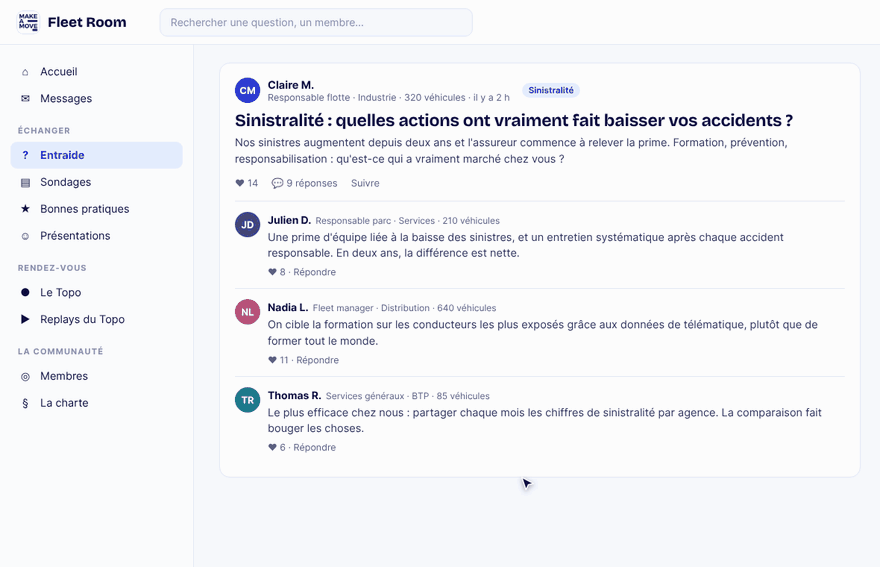Click Répondre under Thomas R.'s reply
The image size is (880, 567).
(314, 447)
